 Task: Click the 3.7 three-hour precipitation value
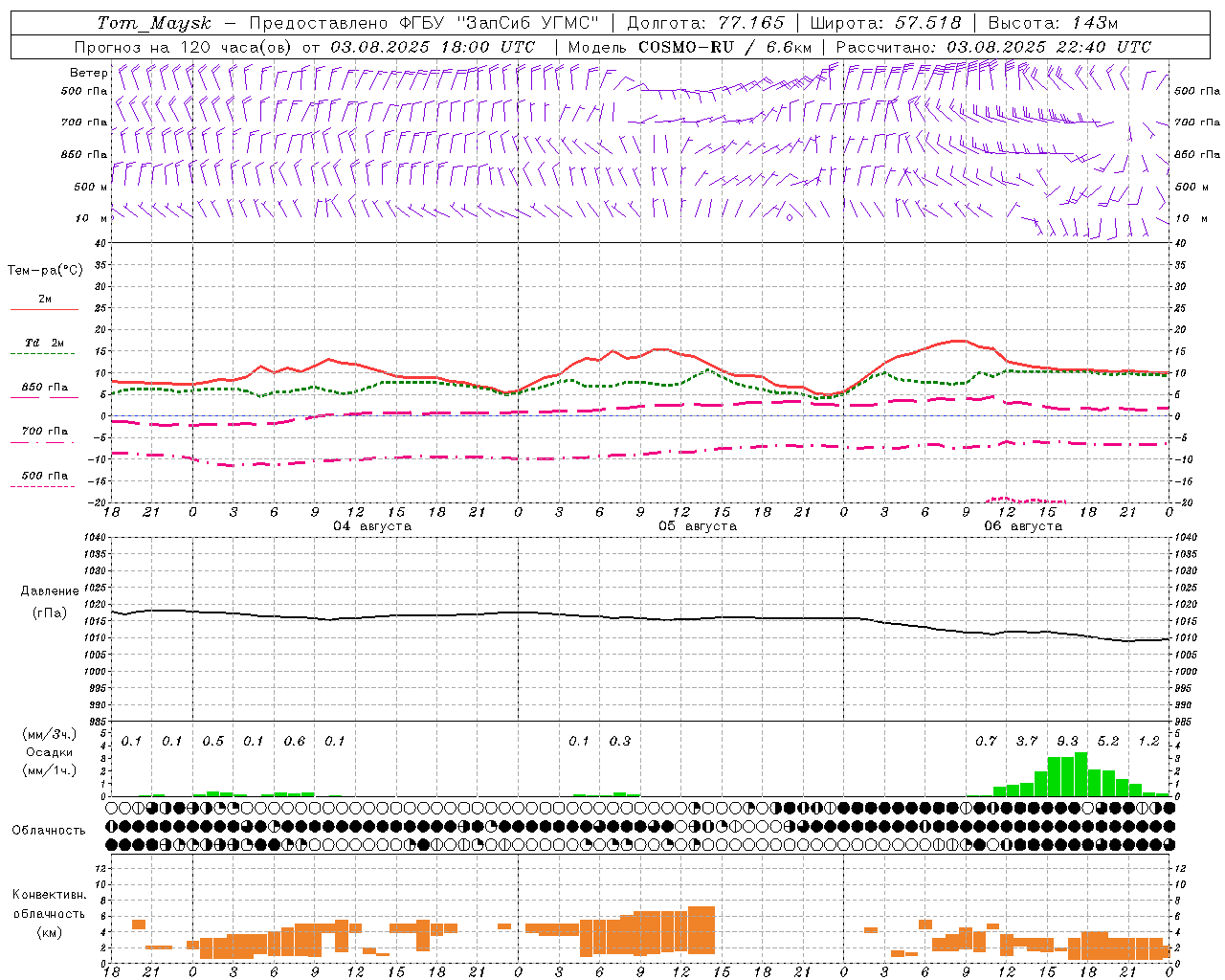[1027, 741]
